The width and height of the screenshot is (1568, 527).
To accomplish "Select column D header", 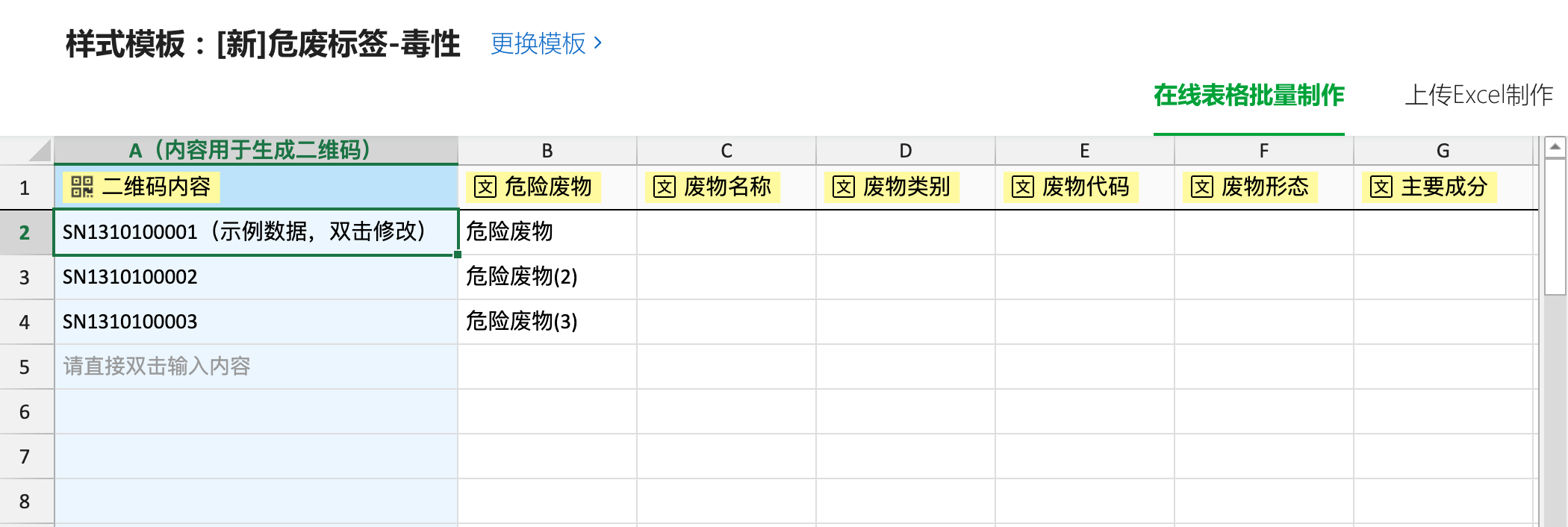I will (x=906, y=151).
